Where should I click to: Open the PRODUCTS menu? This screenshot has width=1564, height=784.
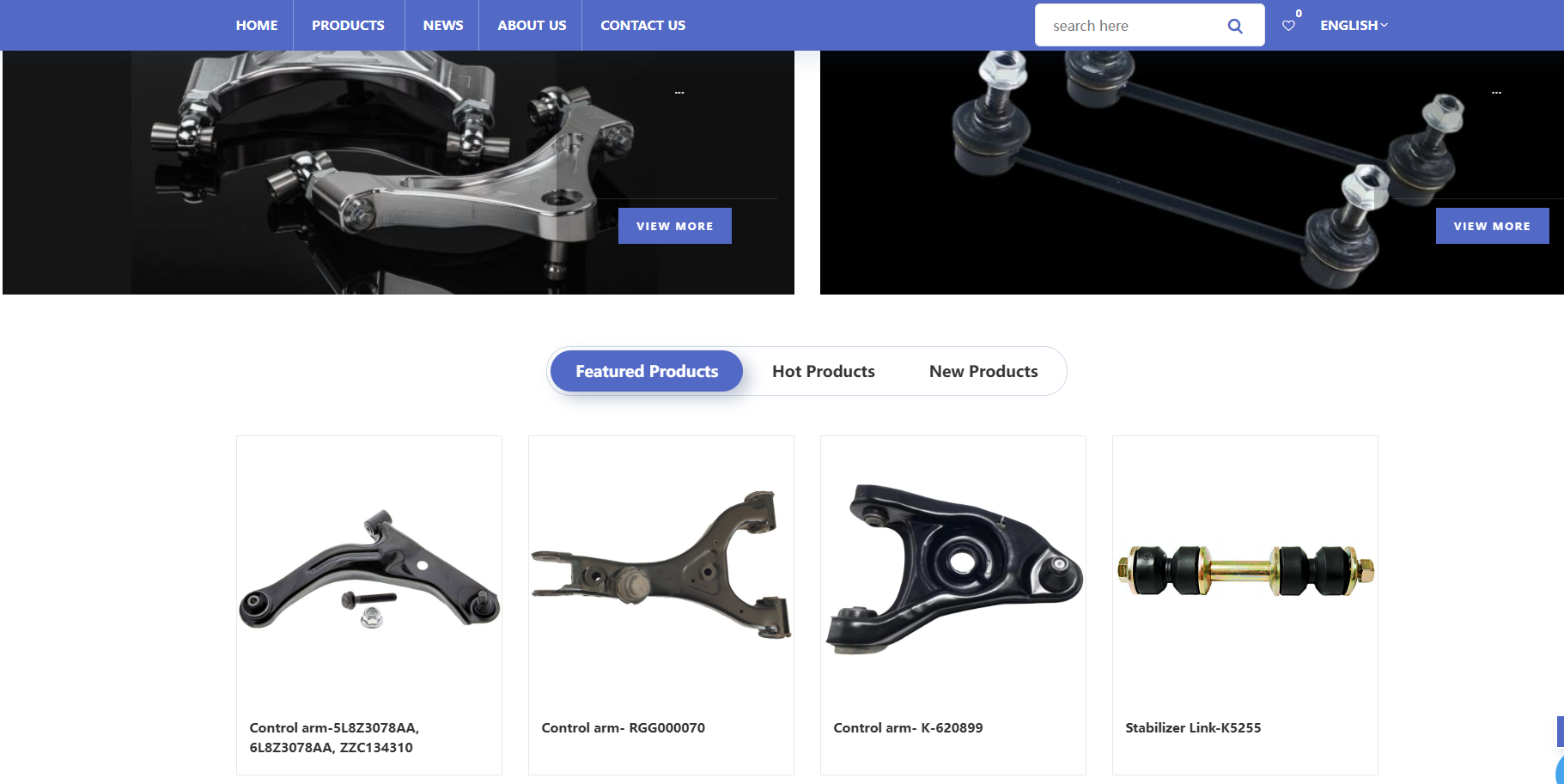pos(348,26)
